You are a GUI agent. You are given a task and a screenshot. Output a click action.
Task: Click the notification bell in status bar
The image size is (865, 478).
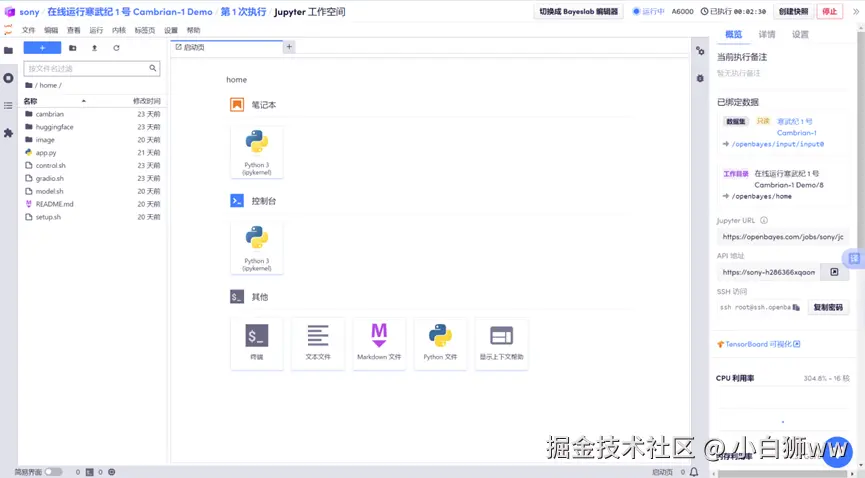pyautogui.click(x=694, y=472)
